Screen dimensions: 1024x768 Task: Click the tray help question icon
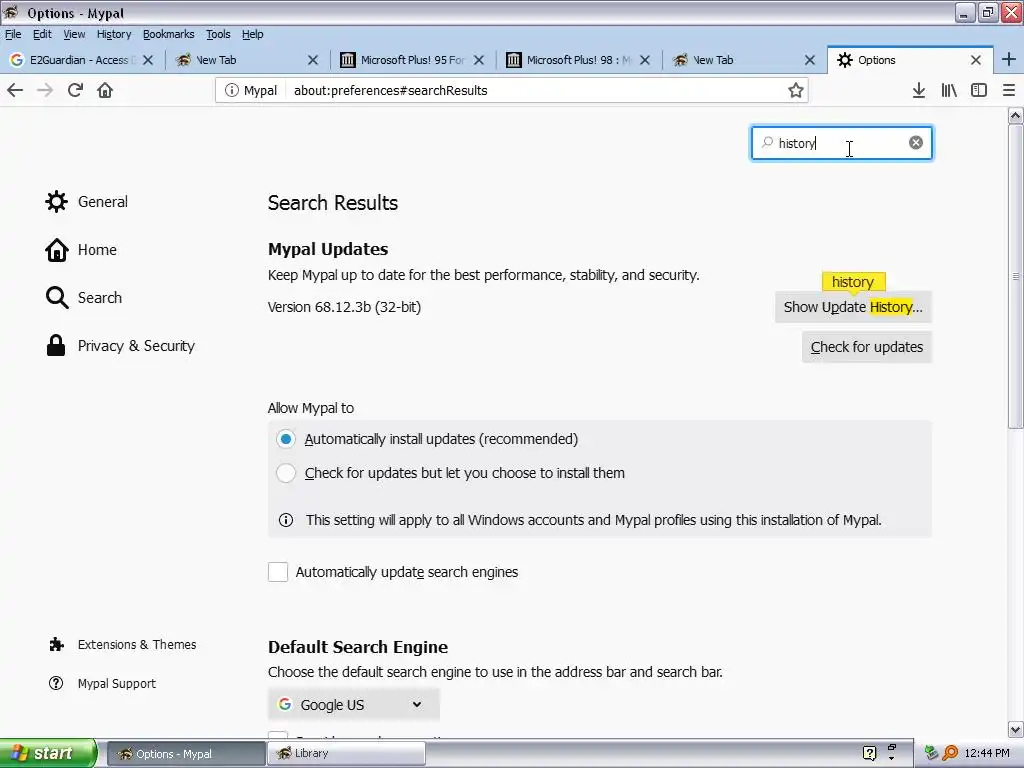(x=869, y=753)
